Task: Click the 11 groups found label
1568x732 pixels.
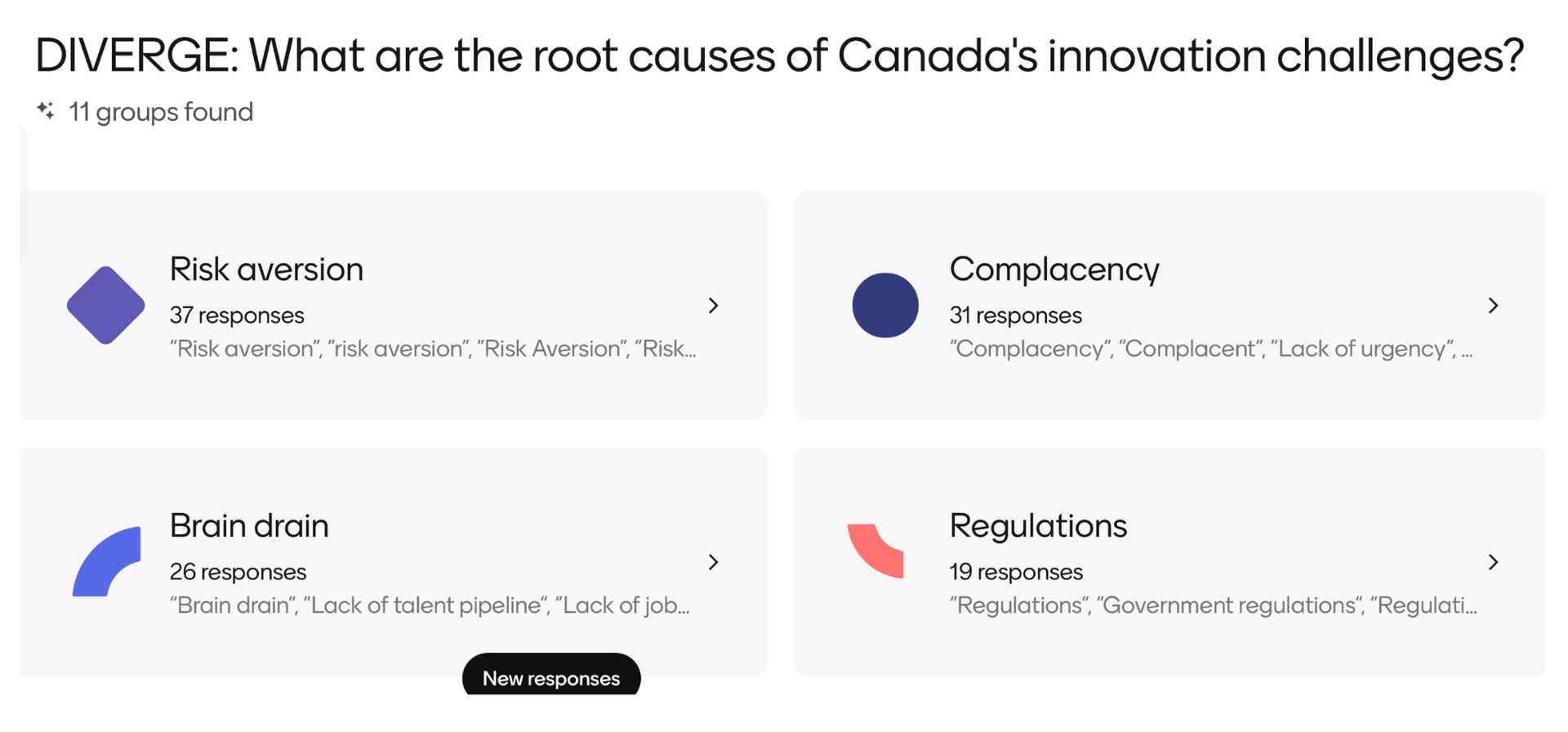Action: click(161, 112)
